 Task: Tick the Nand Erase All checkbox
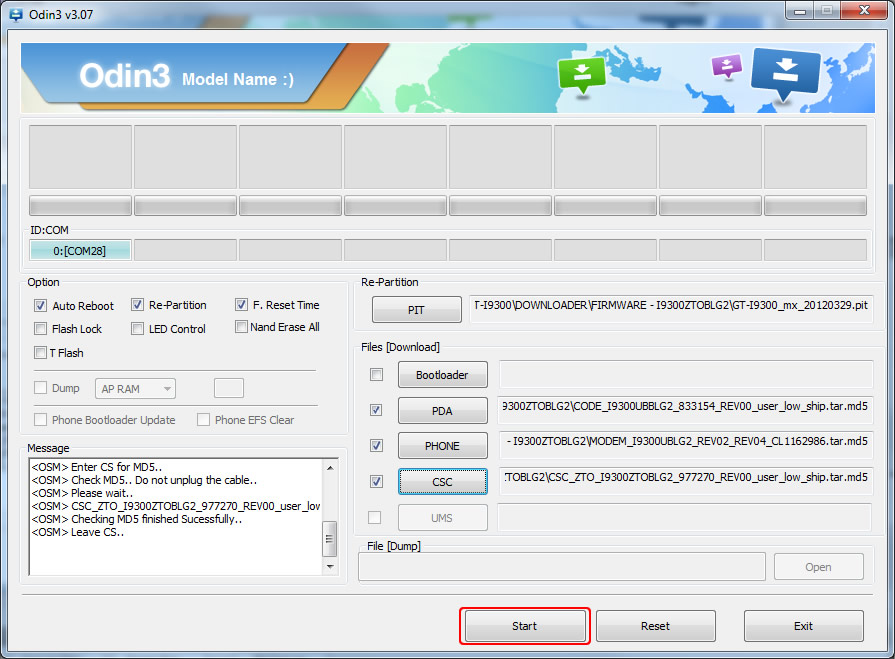pos(241,326)
